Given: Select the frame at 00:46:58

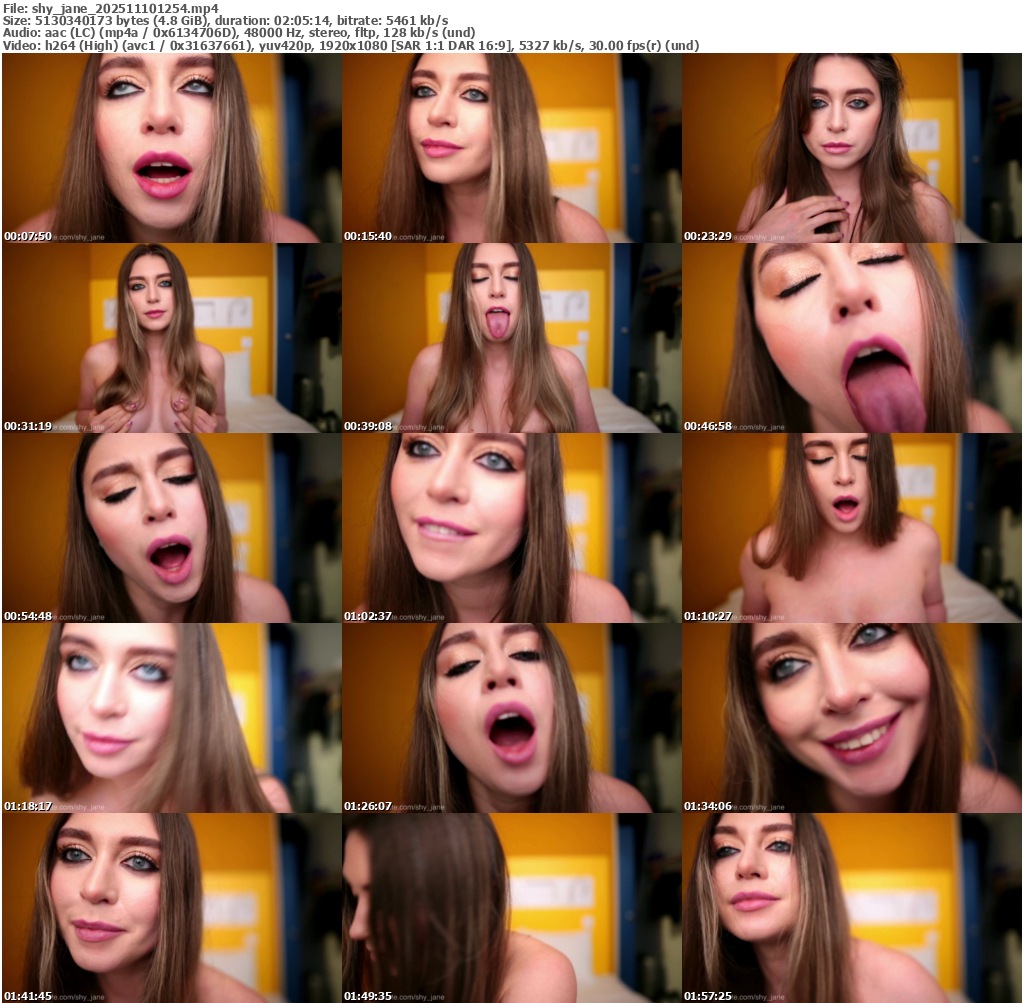Looking at the screenshot, I should coord(851,338).
